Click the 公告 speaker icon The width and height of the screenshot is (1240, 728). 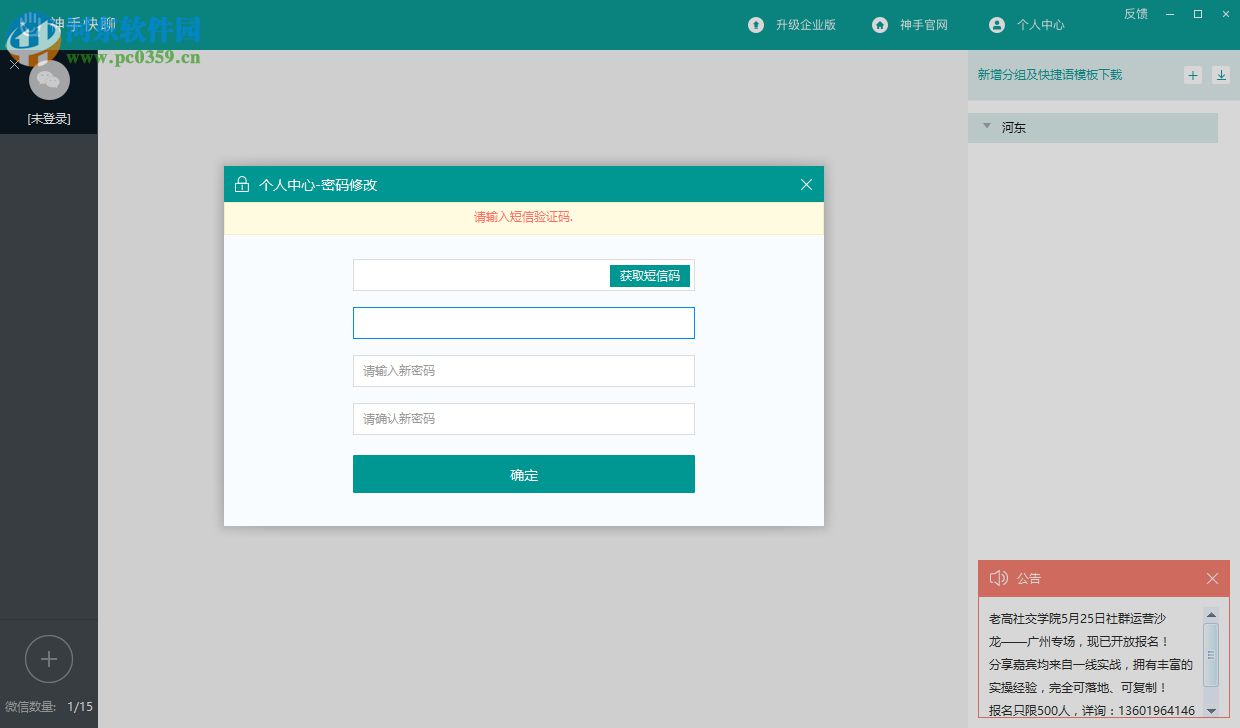tap(998, 578)
